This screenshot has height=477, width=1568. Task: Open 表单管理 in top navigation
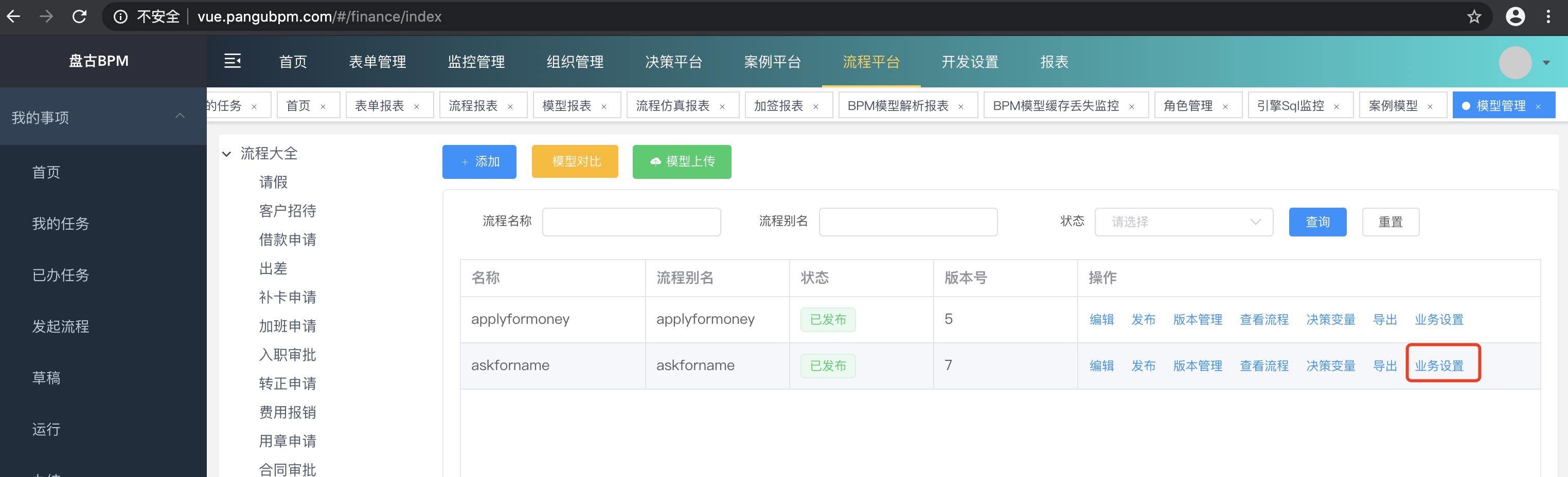378,62
